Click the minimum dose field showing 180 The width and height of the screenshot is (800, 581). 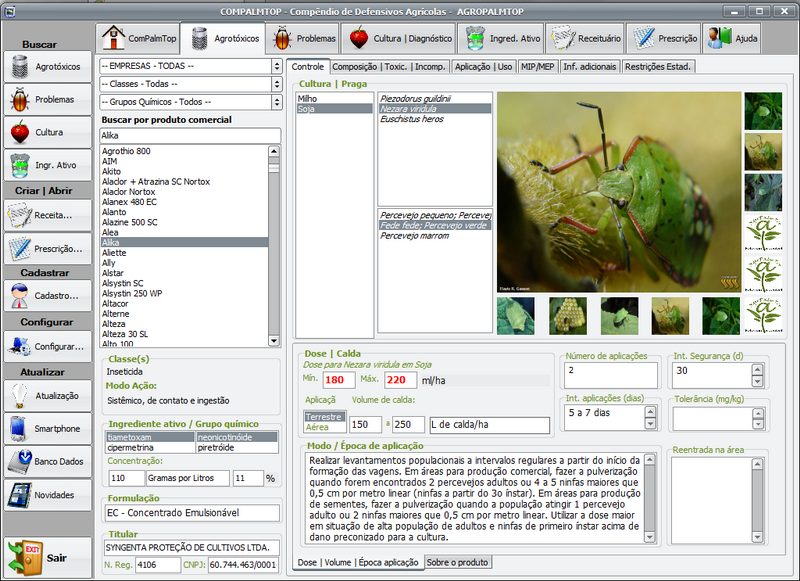click(x=339, y=380)
